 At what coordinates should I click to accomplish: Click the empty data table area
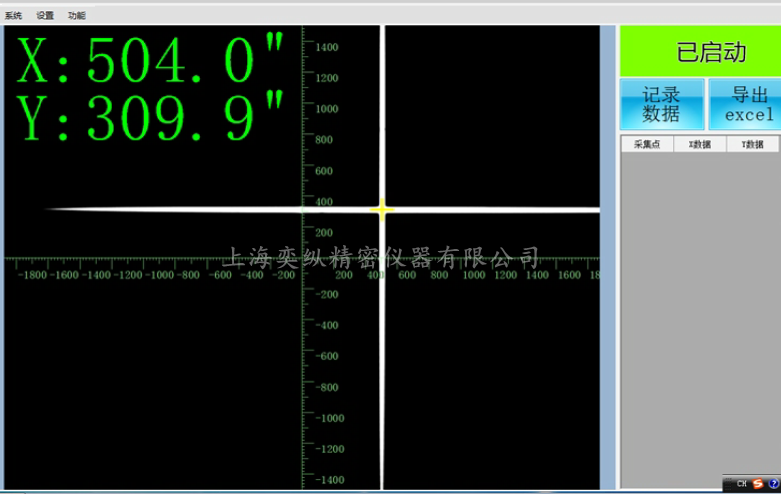700,320
